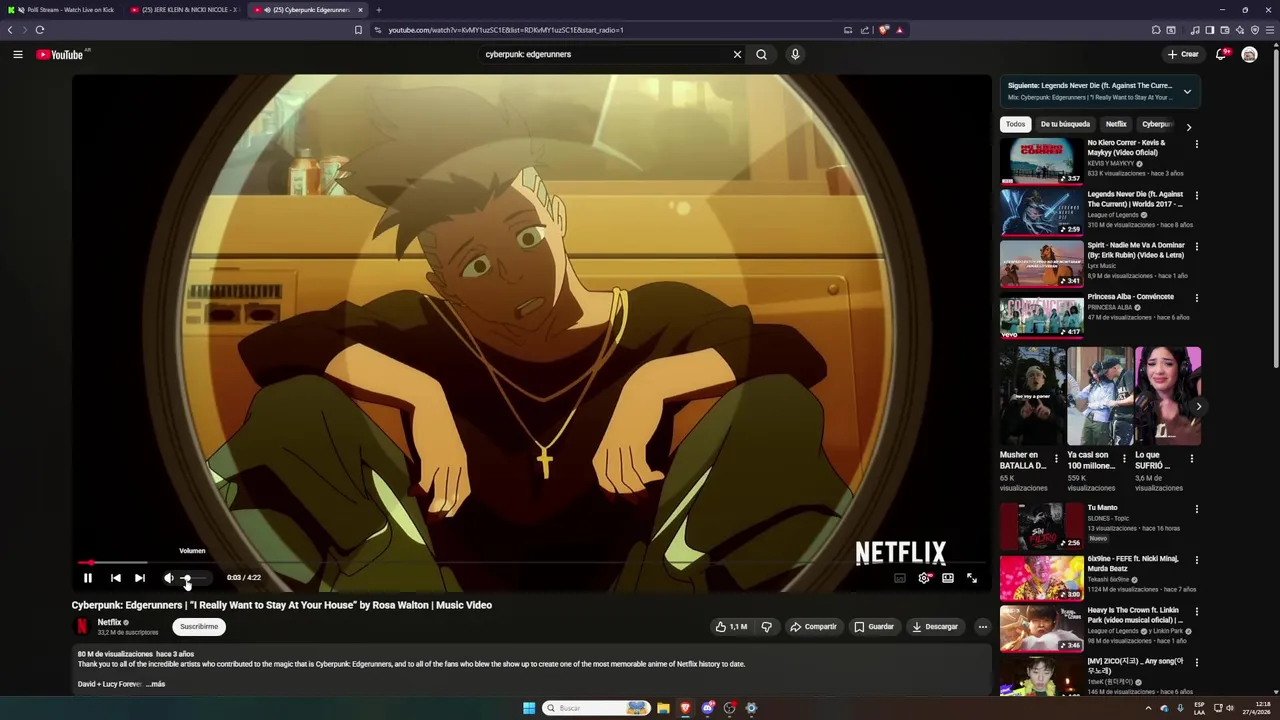Skip to the next video
This screenshot has width=1280, height=720.
pos(140,578)
